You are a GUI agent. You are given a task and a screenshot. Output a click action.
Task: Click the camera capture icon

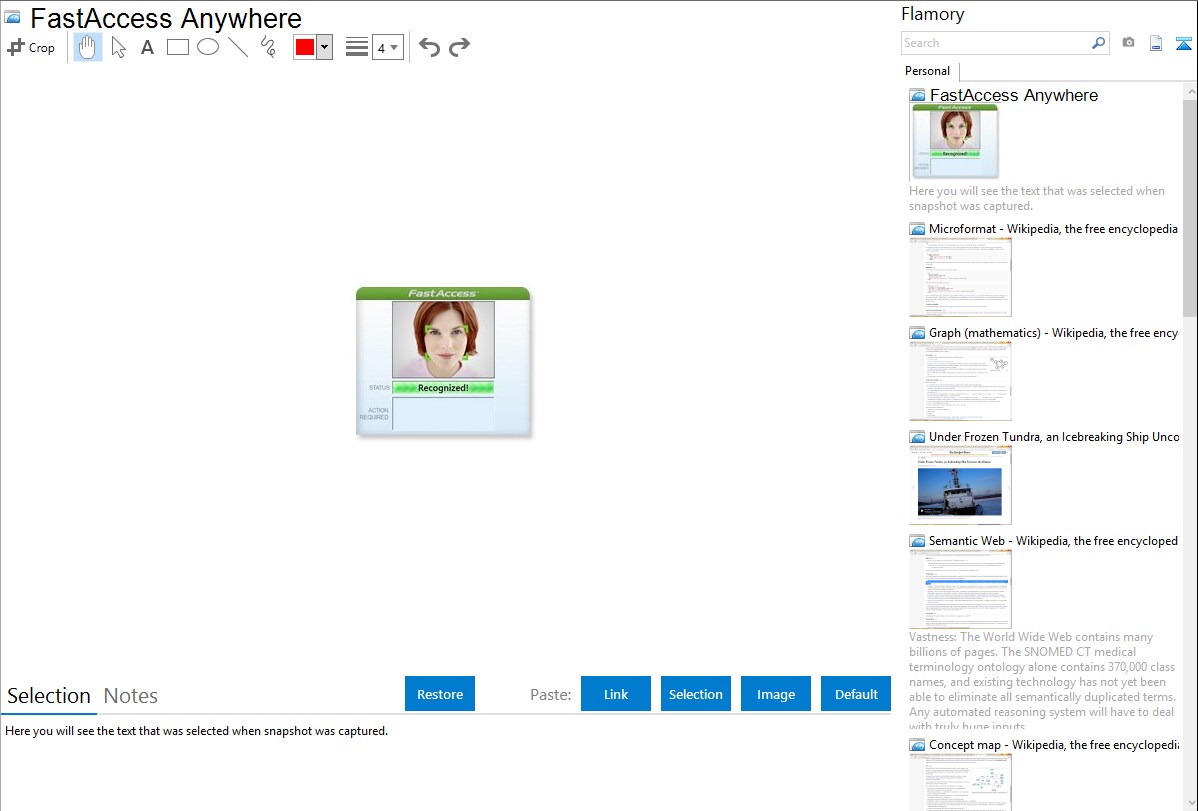click(x=1128, y=43)
